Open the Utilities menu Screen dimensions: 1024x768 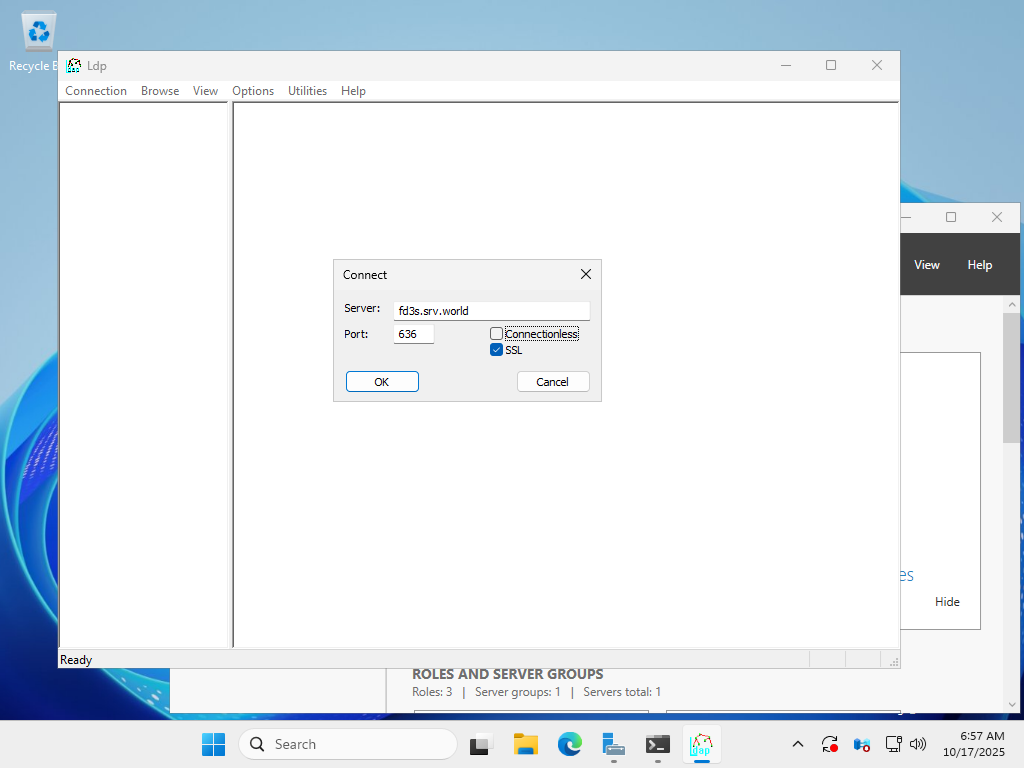(x=307, y=91)
